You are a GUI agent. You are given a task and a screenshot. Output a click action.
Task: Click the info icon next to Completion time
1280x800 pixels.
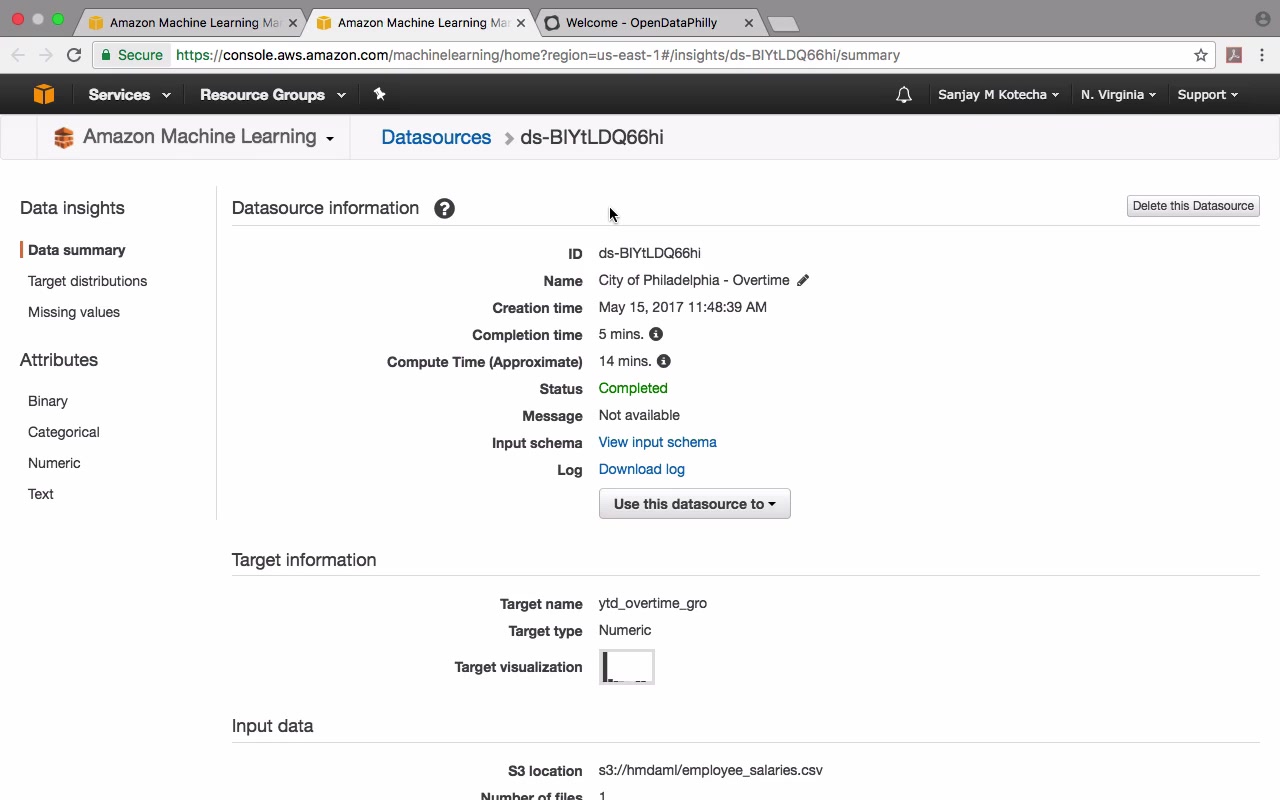[656, 334]
